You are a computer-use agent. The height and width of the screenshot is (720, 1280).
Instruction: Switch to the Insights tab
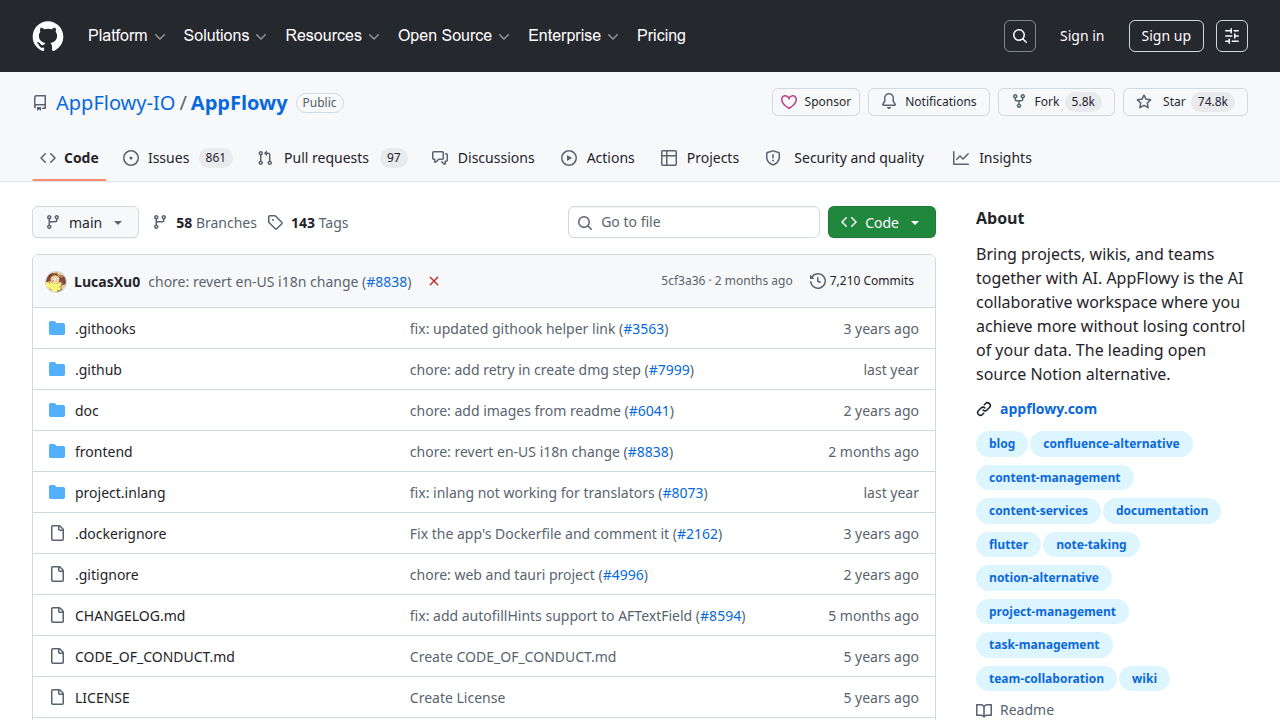(992, 158)
